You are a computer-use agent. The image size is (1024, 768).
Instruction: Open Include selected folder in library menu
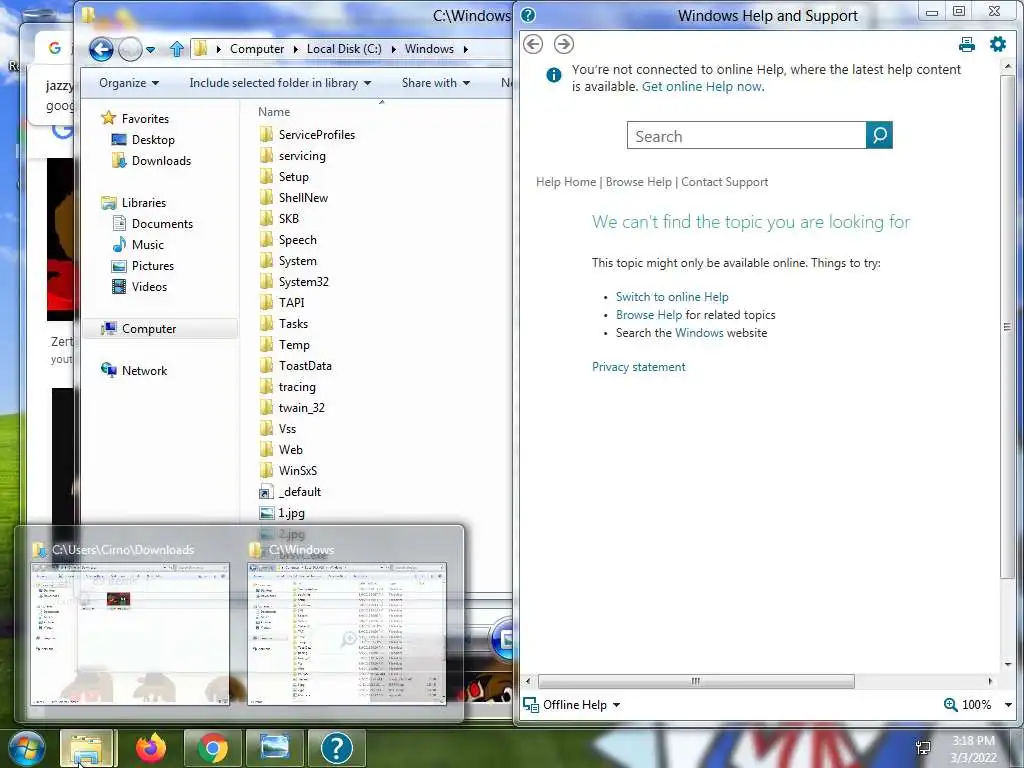pyautogui.click(x=280, y=83)
